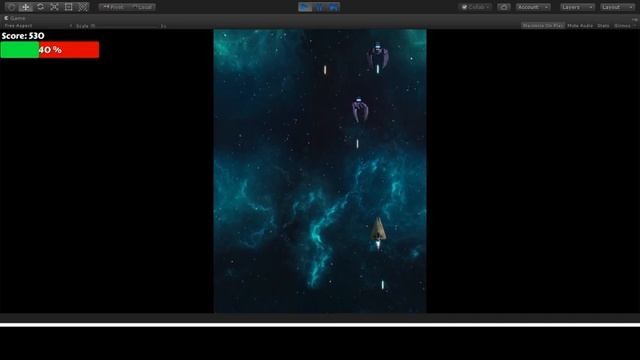The height and width of the screenshot is (360, 640).
Task: Switch to the Game tab
Action: click(x=15, y=18)
